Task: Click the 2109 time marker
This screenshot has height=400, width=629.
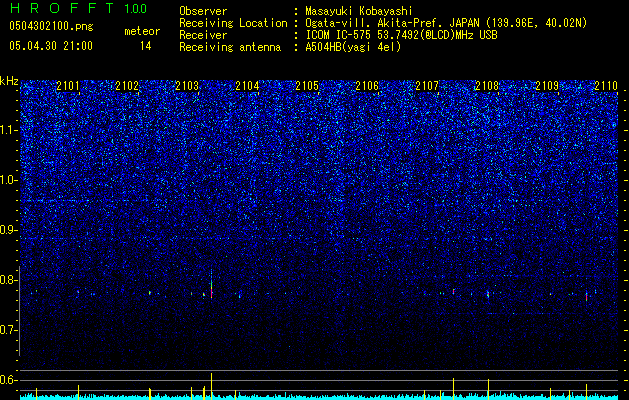Action: click(x=547, y=85)
